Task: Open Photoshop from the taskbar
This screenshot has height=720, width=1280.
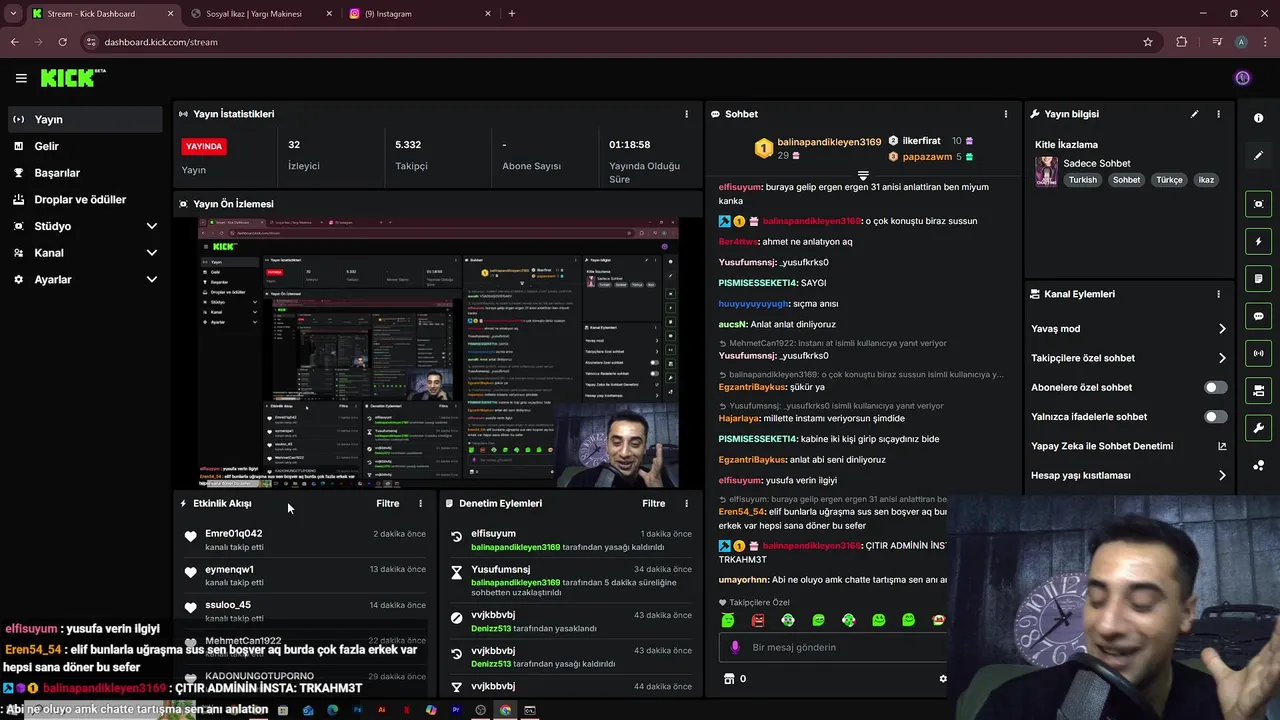Action: pyautogui.click(x=357, y=710)
